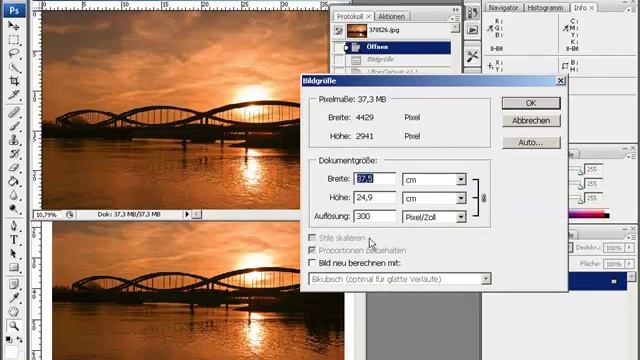Click OK in Bildgröße dialog
Viewport: 640px width, 360px height.
pos(531,103)
